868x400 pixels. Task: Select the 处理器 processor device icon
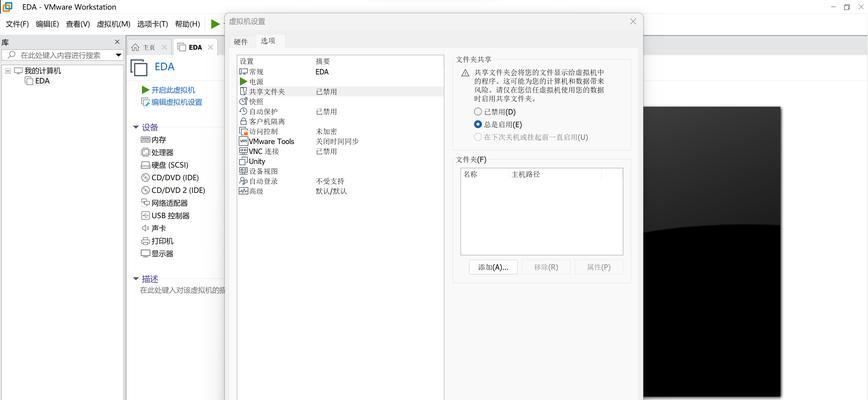[146, 152]
